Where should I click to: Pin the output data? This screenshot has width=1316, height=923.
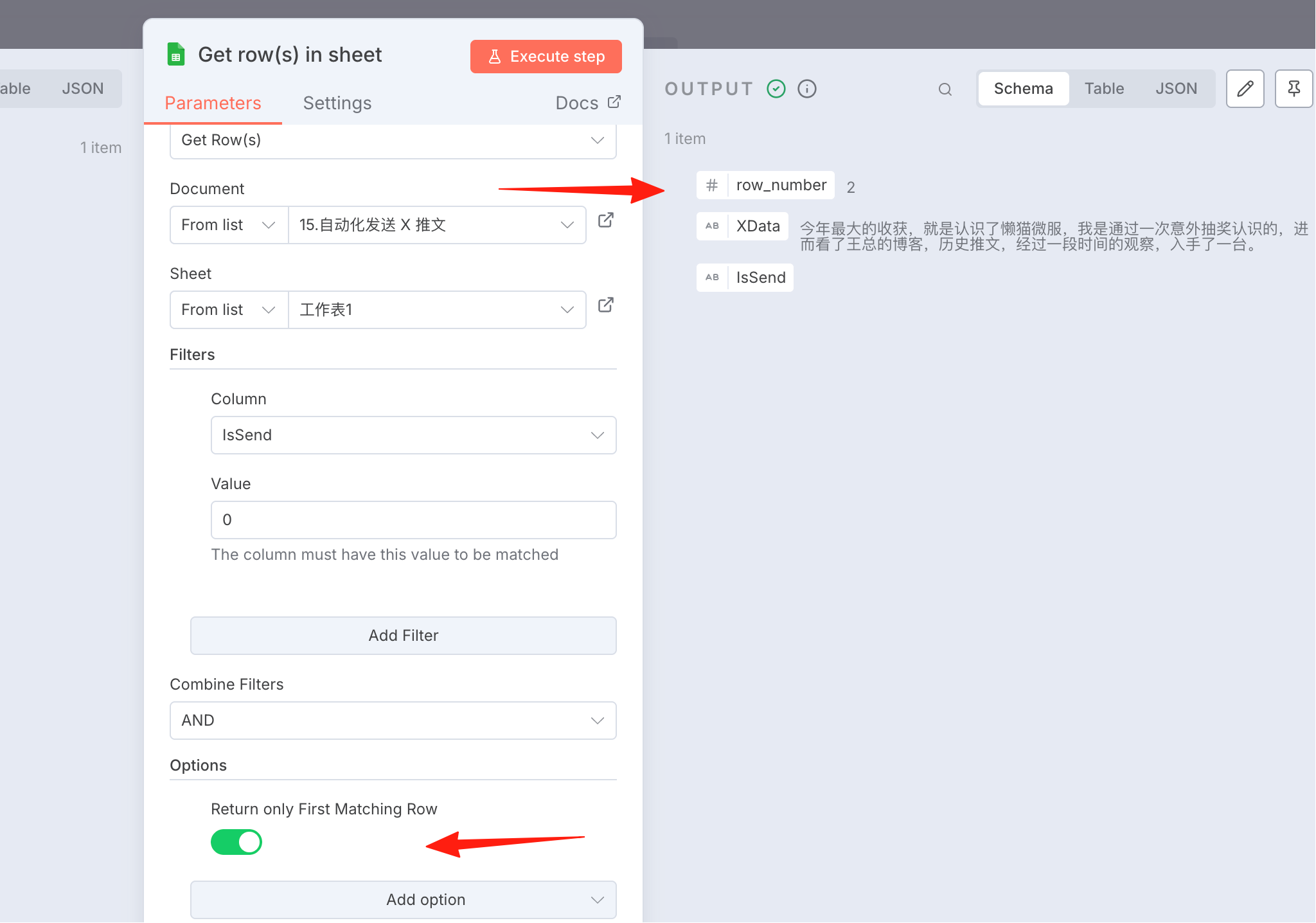click(1294, 89)
